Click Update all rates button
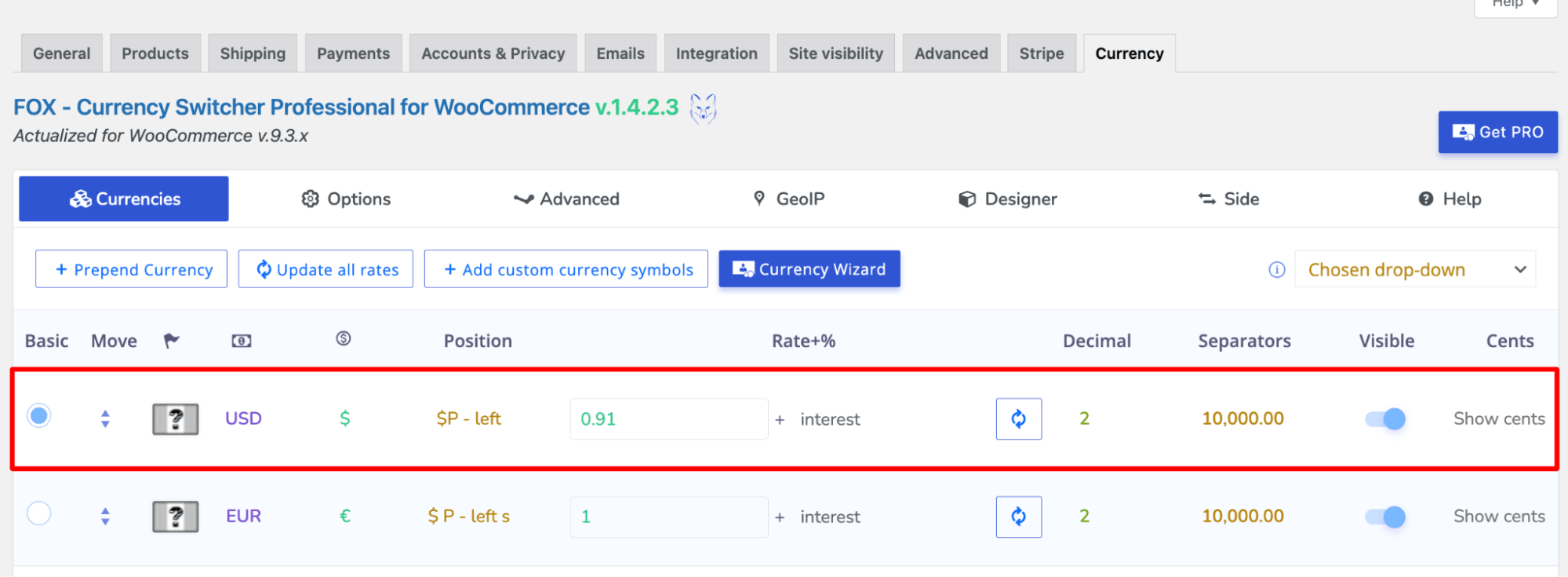Viewport: 1568px width, 577px height. click(x=326, y=269)
